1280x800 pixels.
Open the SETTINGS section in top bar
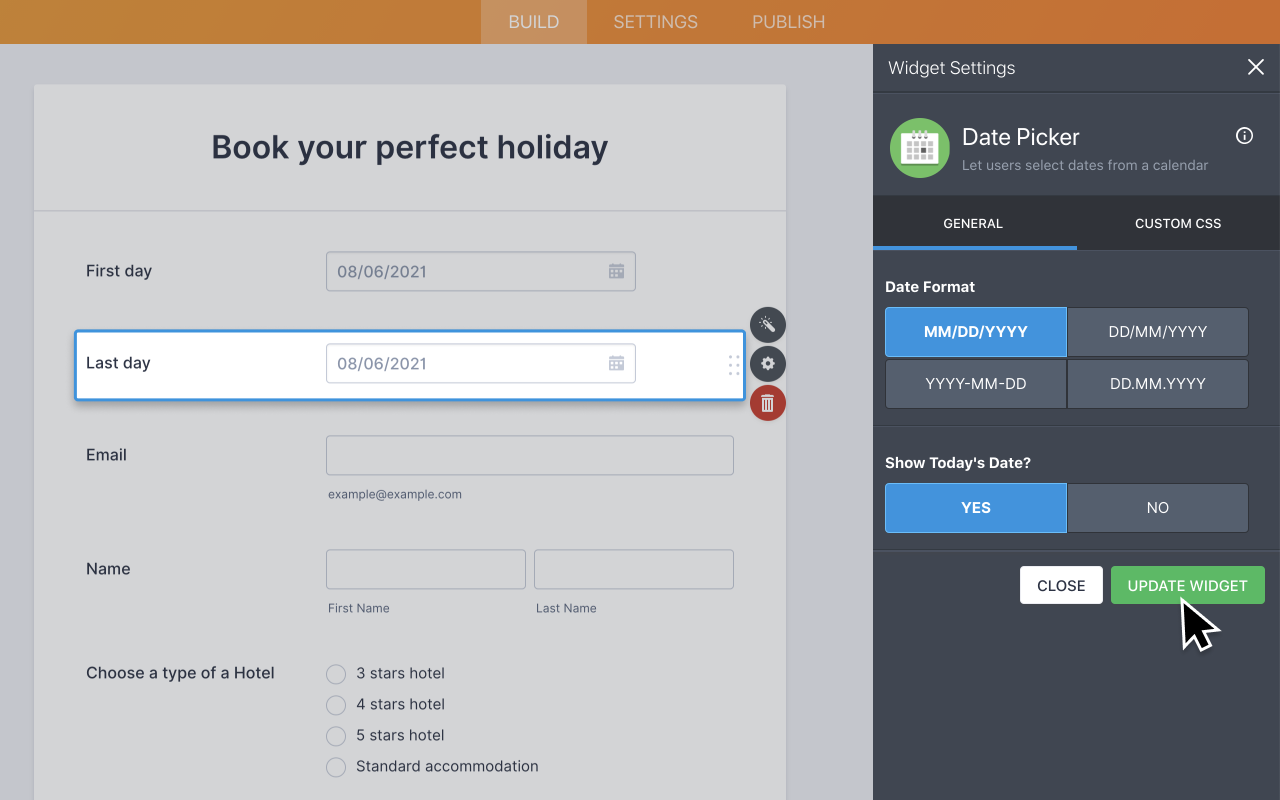(655, 21)
